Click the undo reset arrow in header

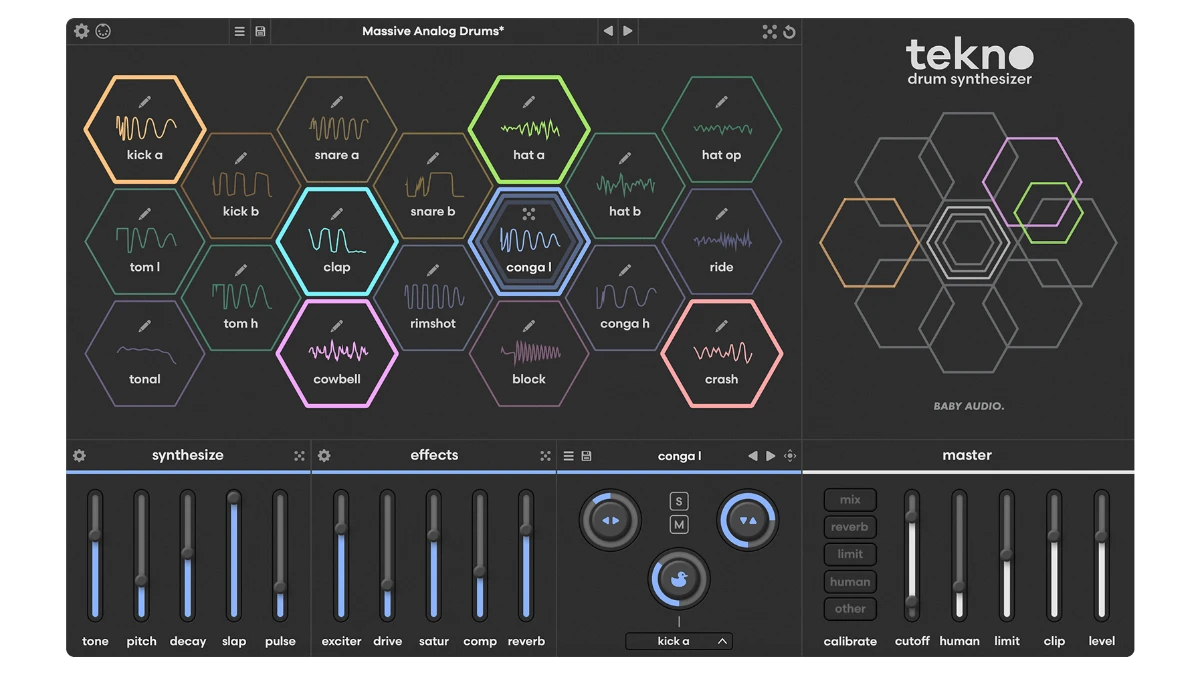(789, 31)
